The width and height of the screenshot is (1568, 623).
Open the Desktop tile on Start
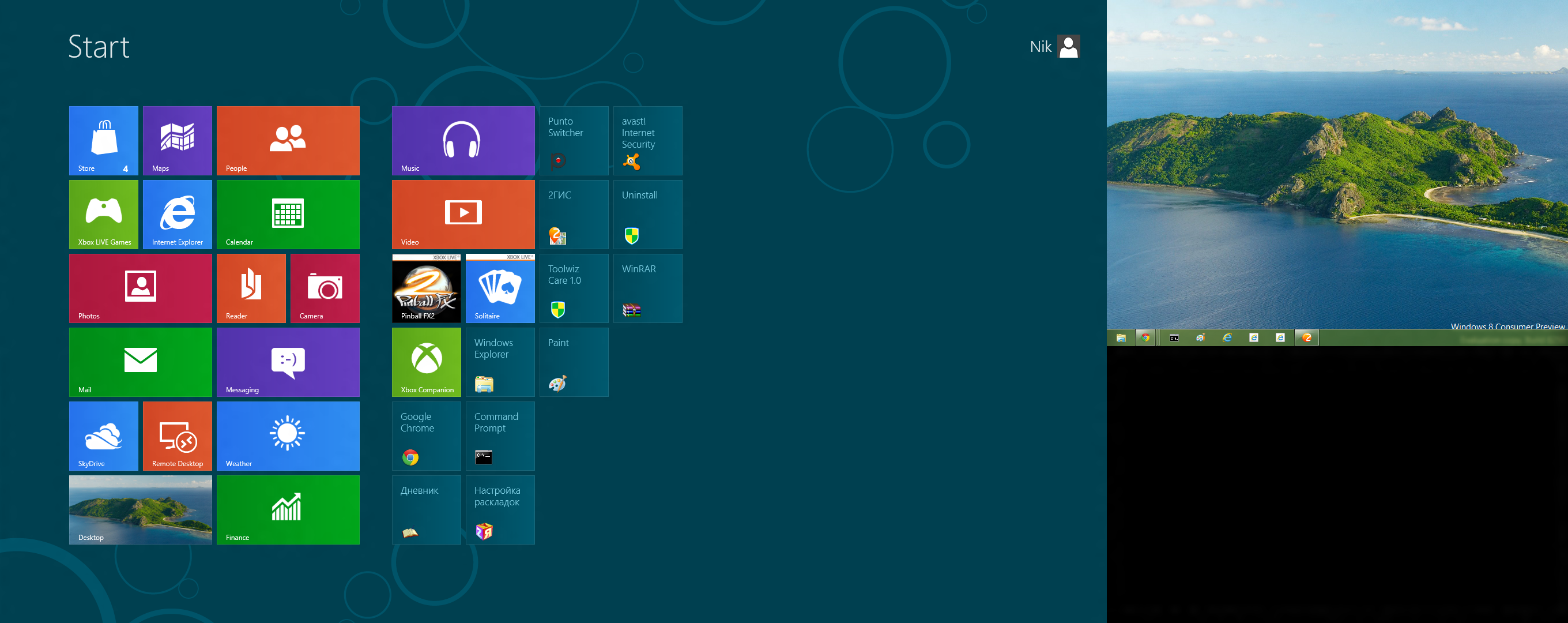point(141,510)
